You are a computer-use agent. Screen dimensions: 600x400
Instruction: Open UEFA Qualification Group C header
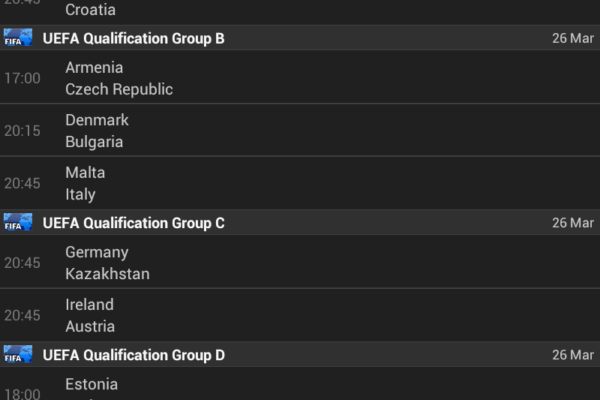coord(134,222)
